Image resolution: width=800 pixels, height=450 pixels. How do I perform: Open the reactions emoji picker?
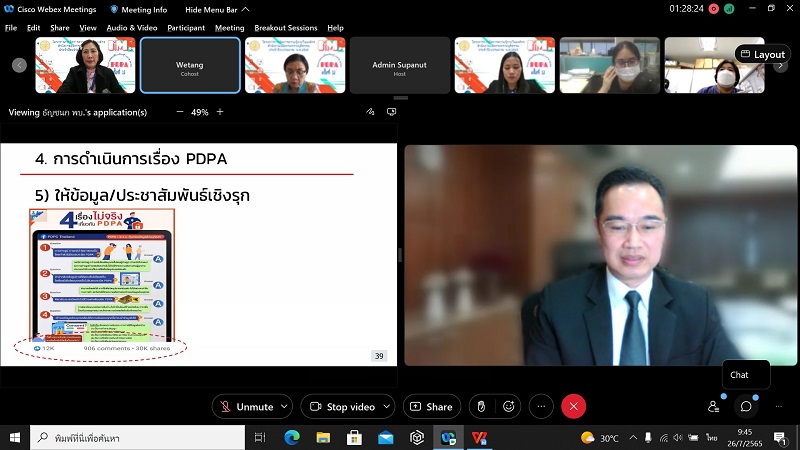(509, 407)
